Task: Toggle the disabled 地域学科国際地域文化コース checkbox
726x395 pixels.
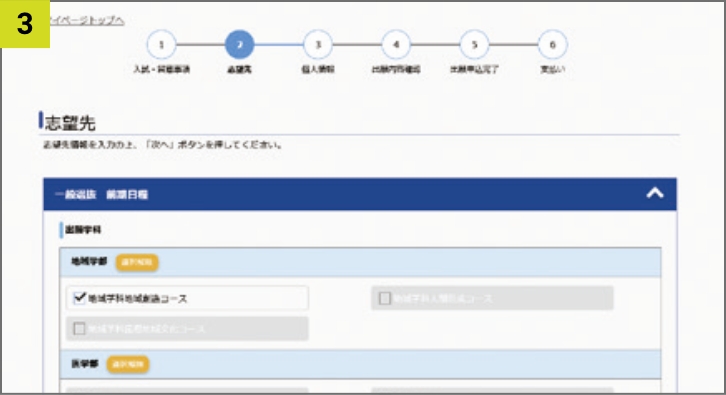Action: 80,329
